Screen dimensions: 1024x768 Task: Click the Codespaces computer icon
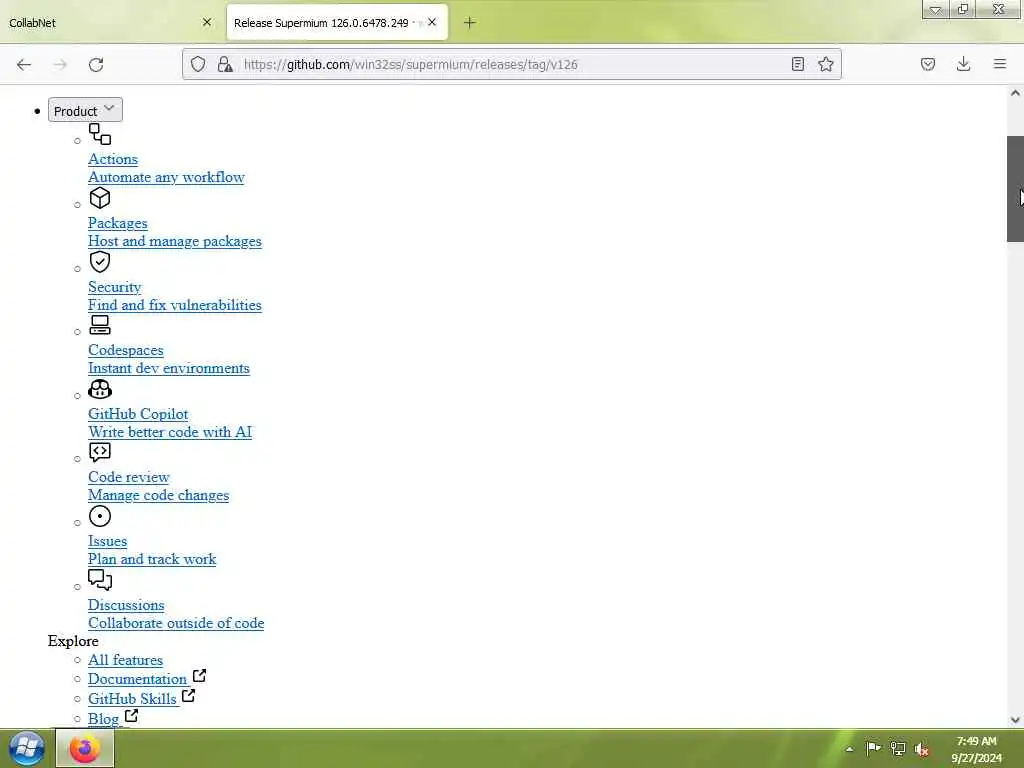point(100,325)
